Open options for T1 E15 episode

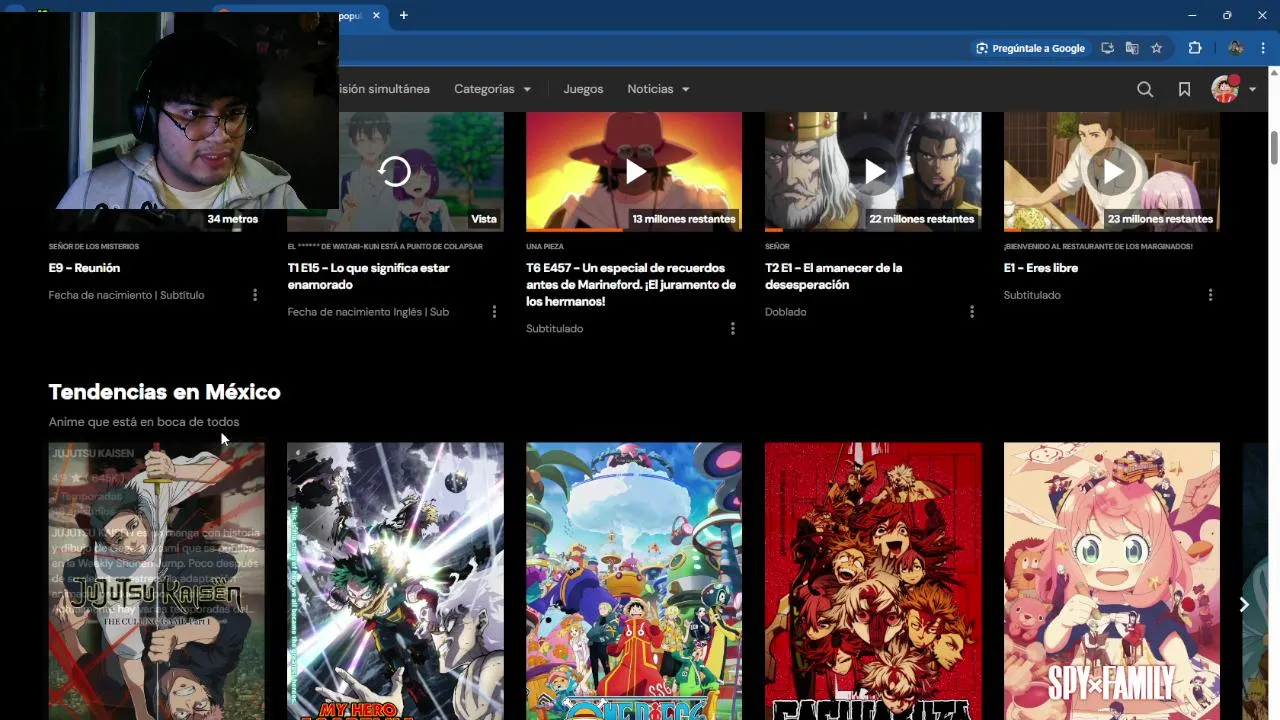(494, 312)
